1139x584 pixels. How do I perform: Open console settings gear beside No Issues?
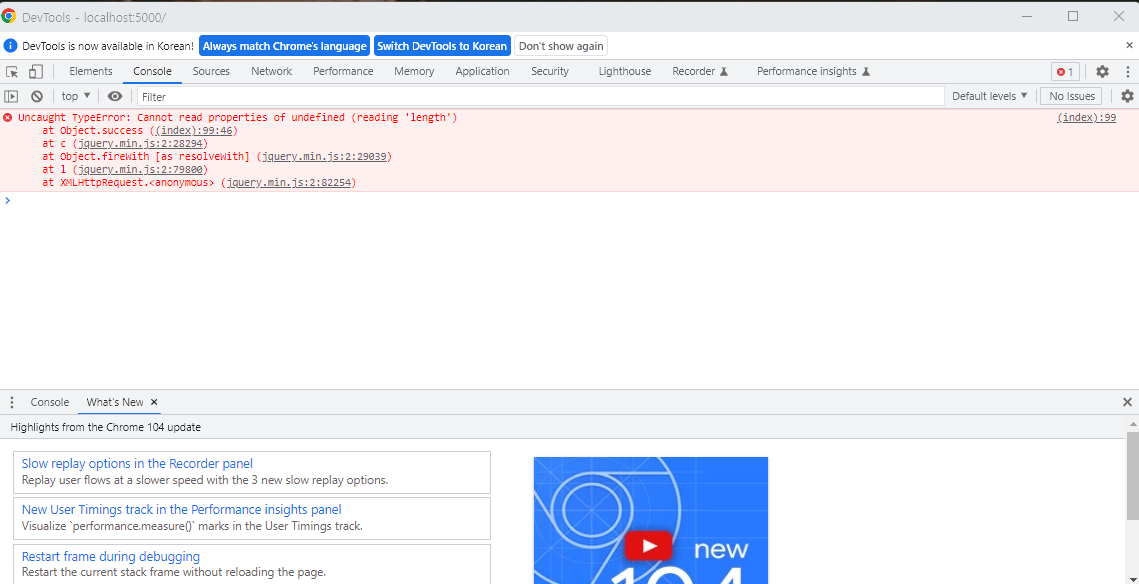1127,96
